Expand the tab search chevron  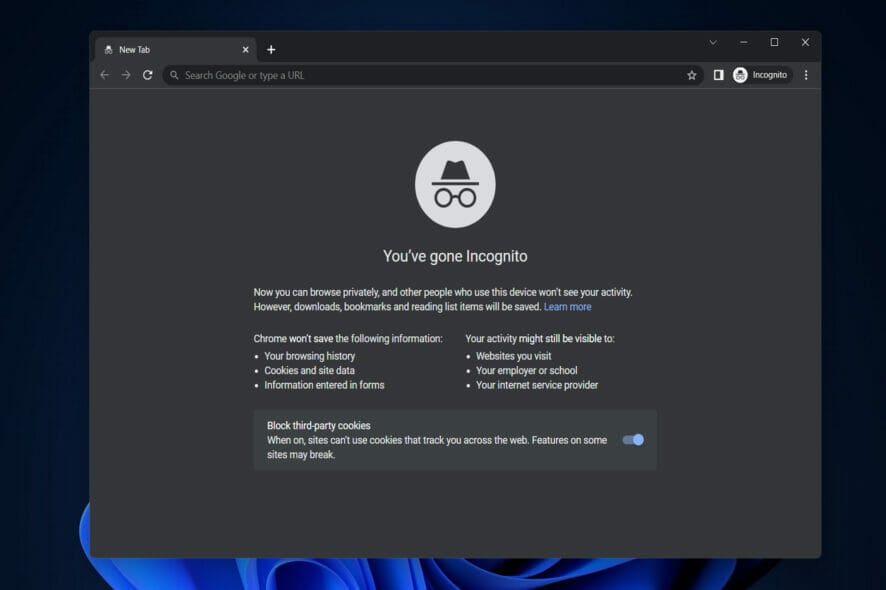tap(713, 42)
